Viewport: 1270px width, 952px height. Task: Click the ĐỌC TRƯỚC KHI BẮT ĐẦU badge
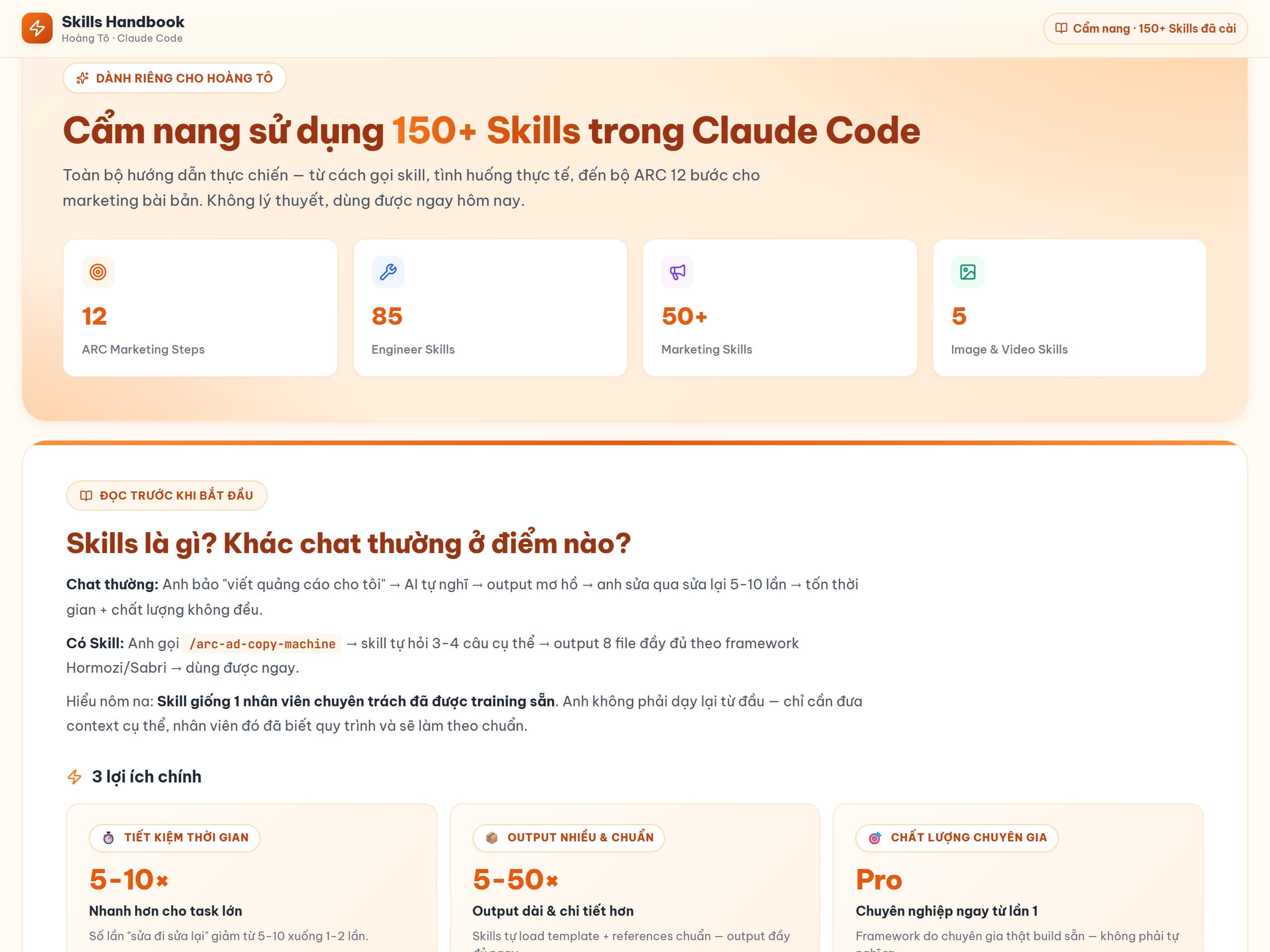tap(167, 495)
